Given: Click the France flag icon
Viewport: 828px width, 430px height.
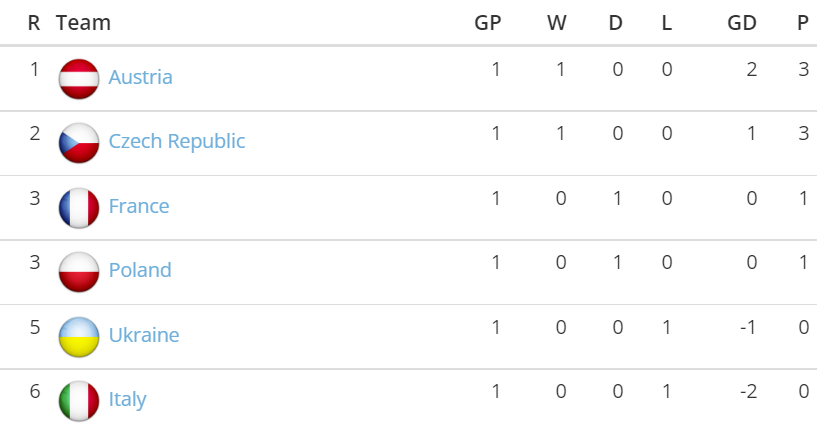Looking at the screenshot, I should (x=79, y=207).
